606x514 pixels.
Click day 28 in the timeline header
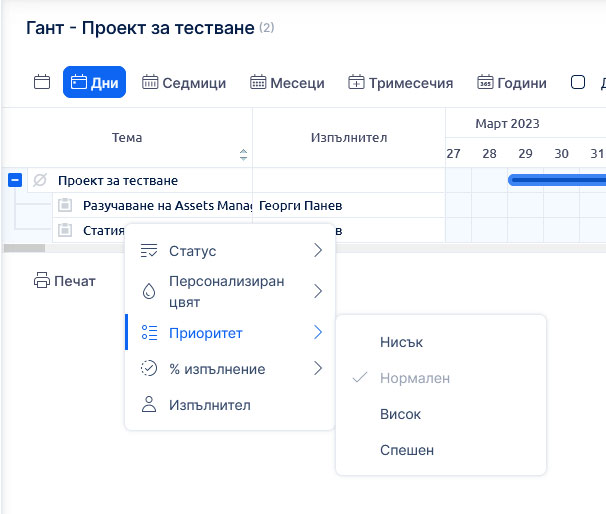click(x=489, y=153)
